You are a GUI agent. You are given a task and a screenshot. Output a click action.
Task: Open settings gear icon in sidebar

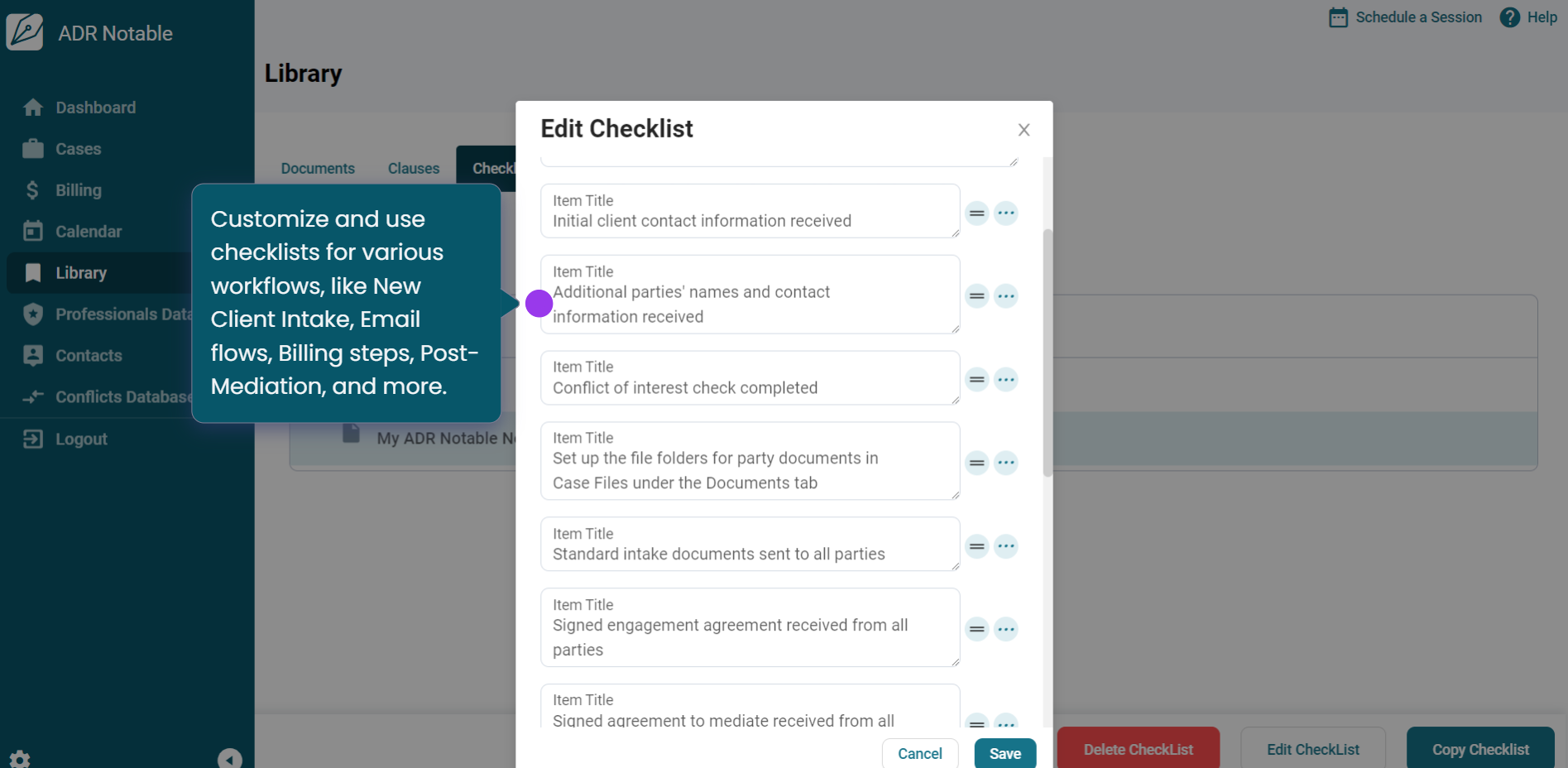[20, 758]
